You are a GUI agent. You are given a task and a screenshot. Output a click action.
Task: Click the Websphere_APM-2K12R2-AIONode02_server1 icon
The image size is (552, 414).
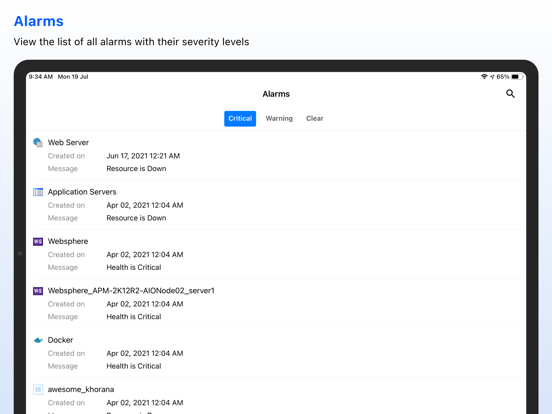pyautogui.click(x=38, y=291)
